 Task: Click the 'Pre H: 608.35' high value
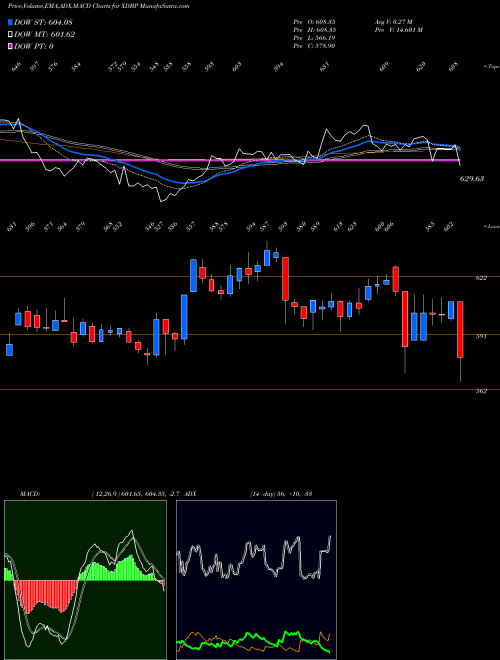[314, 30]
